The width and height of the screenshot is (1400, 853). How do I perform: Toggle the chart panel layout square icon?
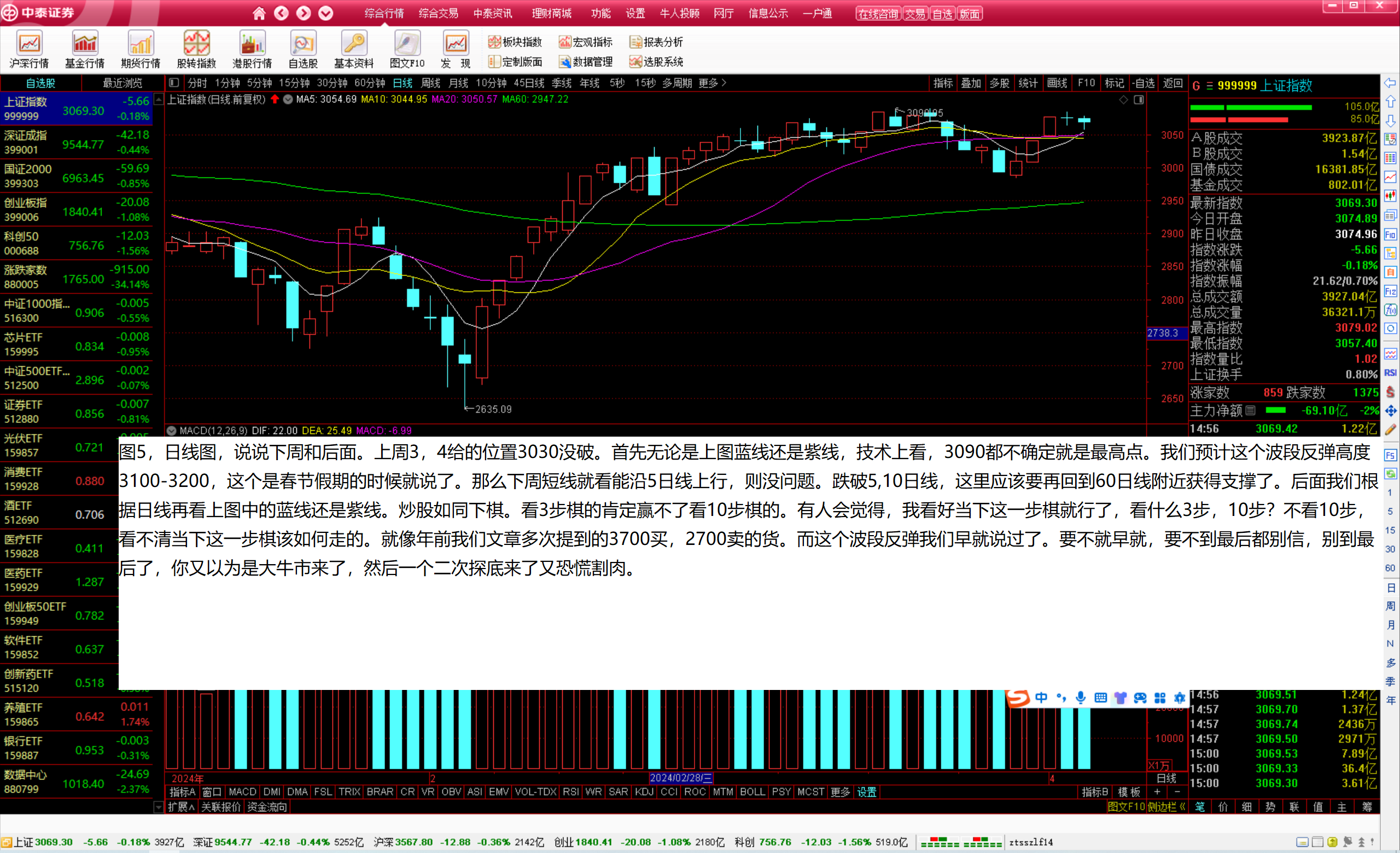(x=1139, y=100)
